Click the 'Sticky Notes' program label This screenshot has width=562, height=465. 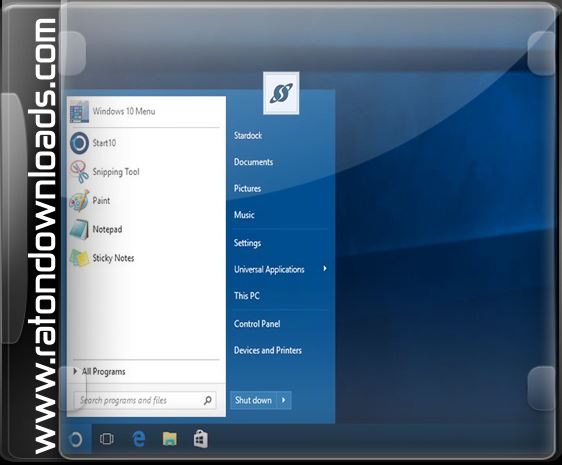[x=113, y=258]
